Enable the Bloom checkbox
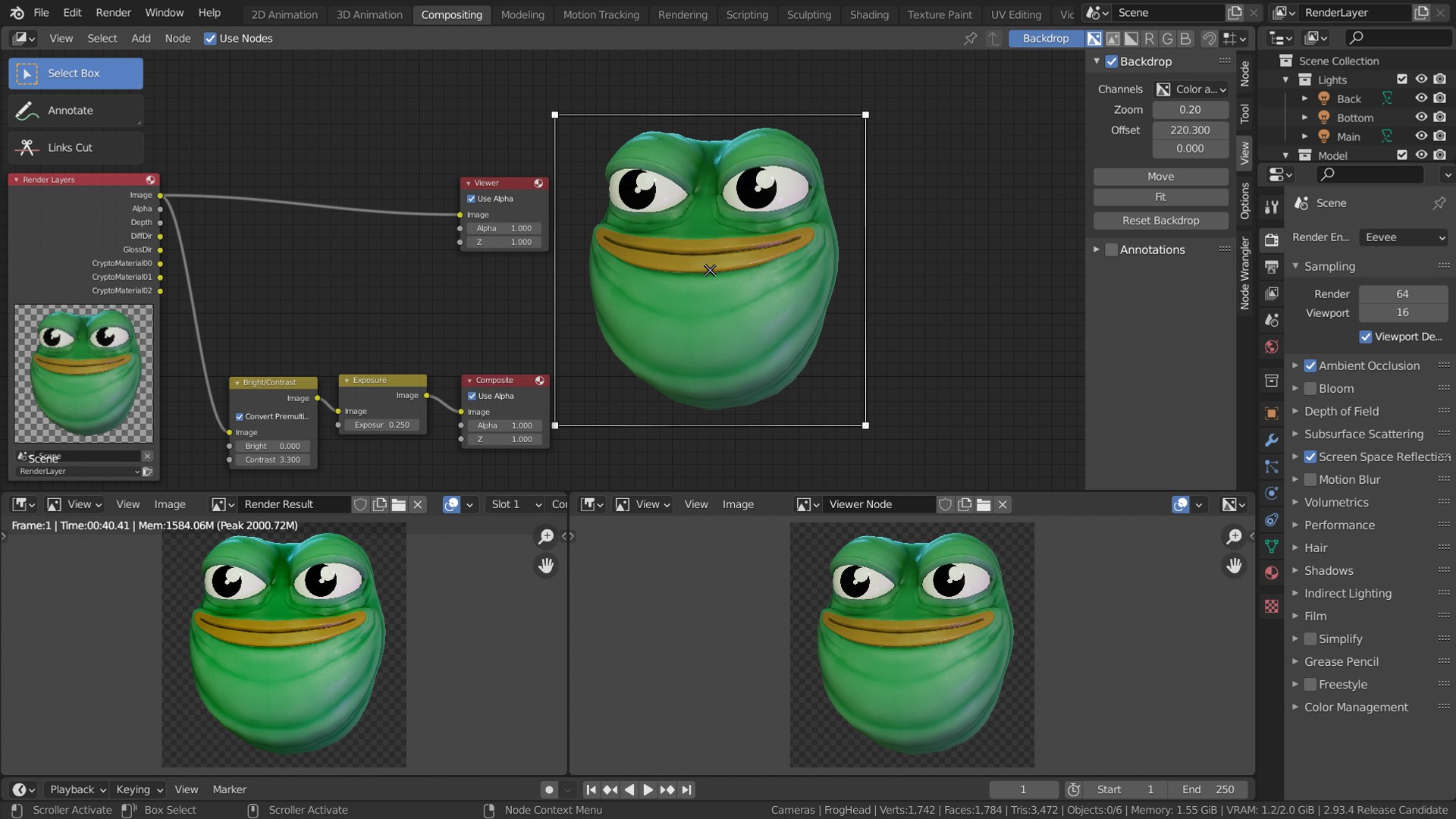1456x819 pixels. tap(1310, 389)
